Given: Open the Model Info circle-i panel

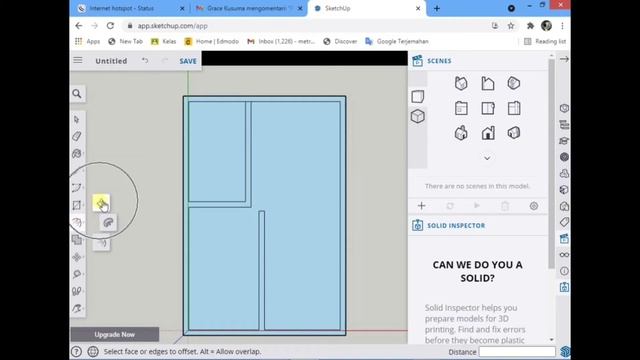Looking at the screenshot, I should coord(564,271).
